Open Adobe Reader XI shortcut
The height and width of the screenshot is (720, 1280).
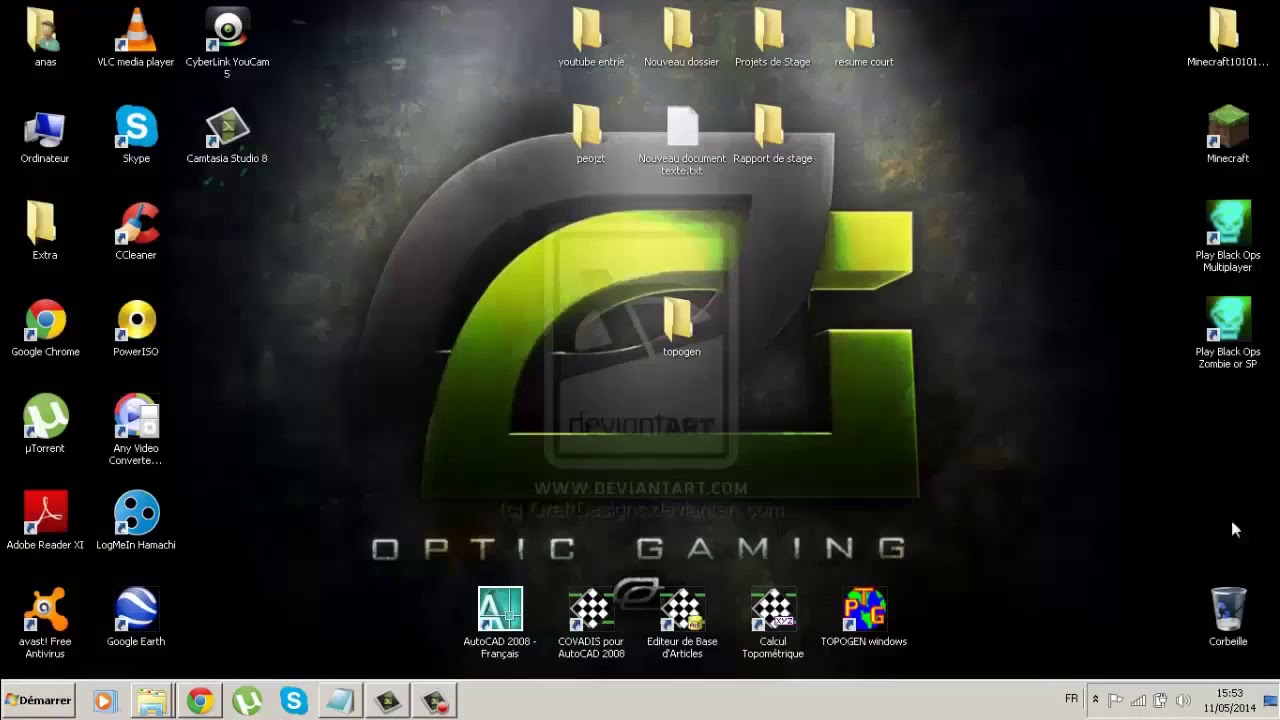click(45, 521)
